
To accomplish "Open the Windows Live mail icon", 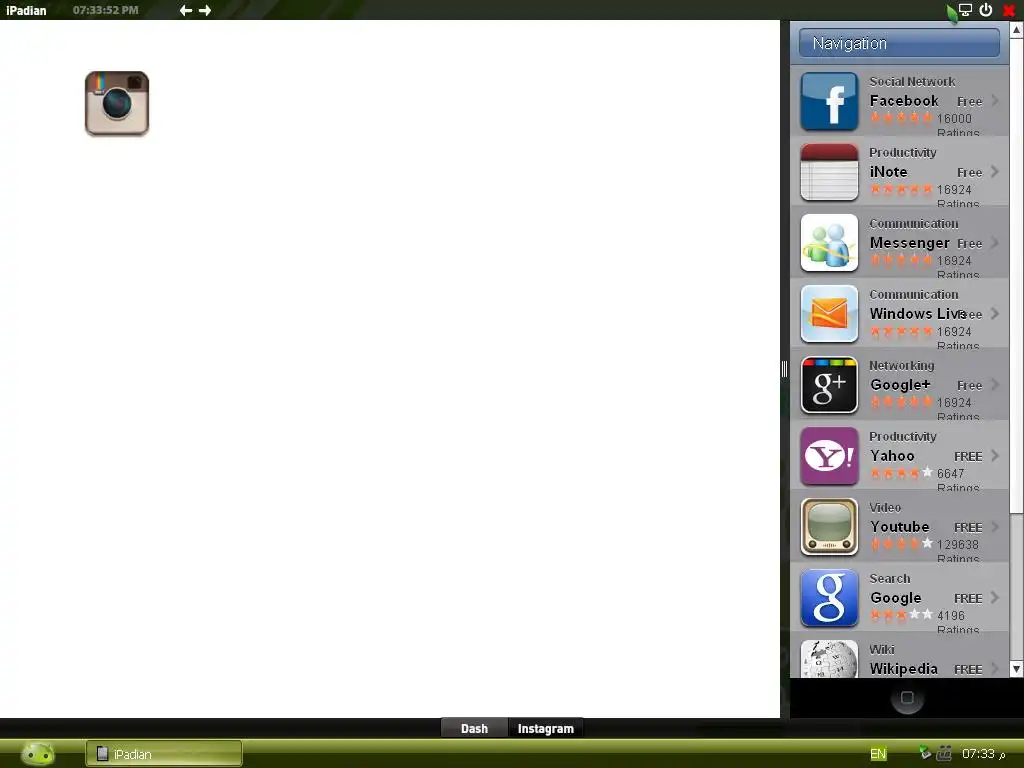I will coord(829,314).
